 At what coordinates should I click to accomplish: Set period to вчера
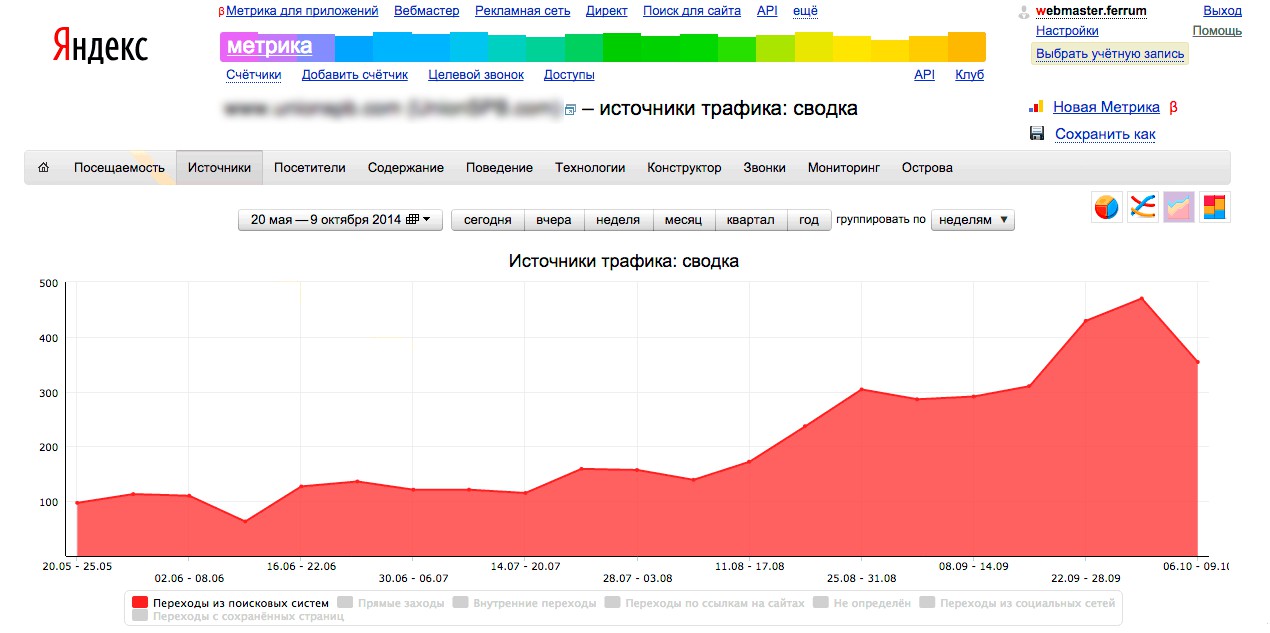pos(554,220)
